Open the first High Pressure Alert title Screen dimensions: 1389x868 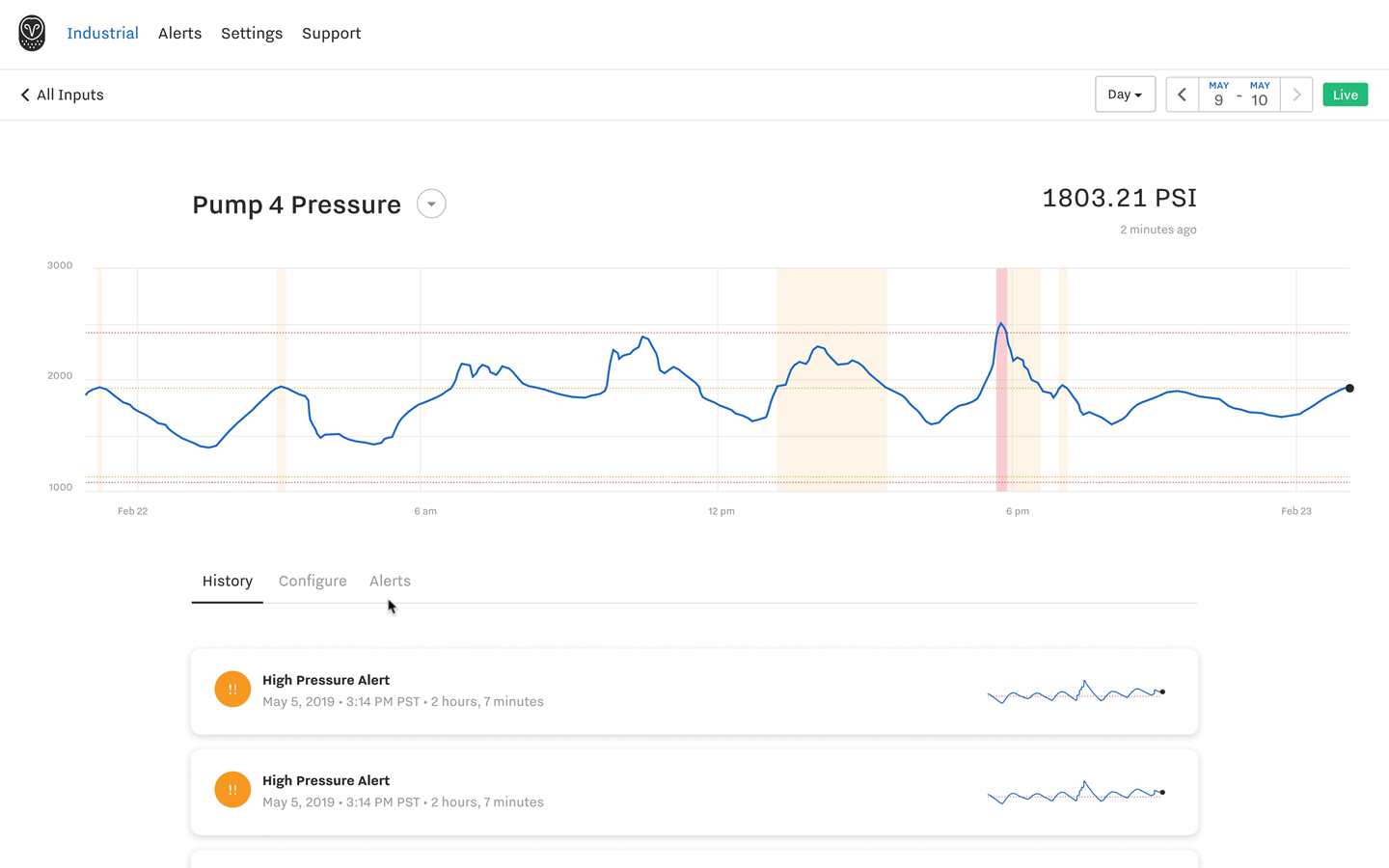(x=326, y=680)
